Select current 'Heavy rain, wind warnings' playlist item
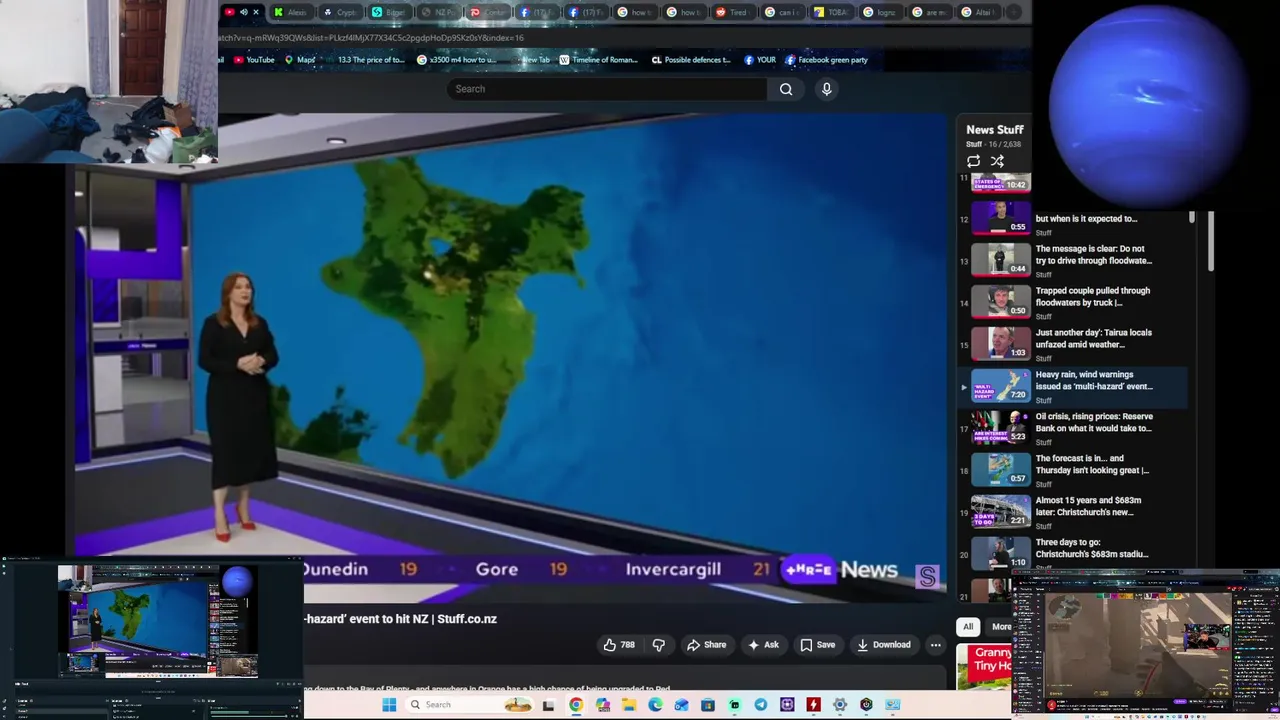 (x=1075, y=386)
